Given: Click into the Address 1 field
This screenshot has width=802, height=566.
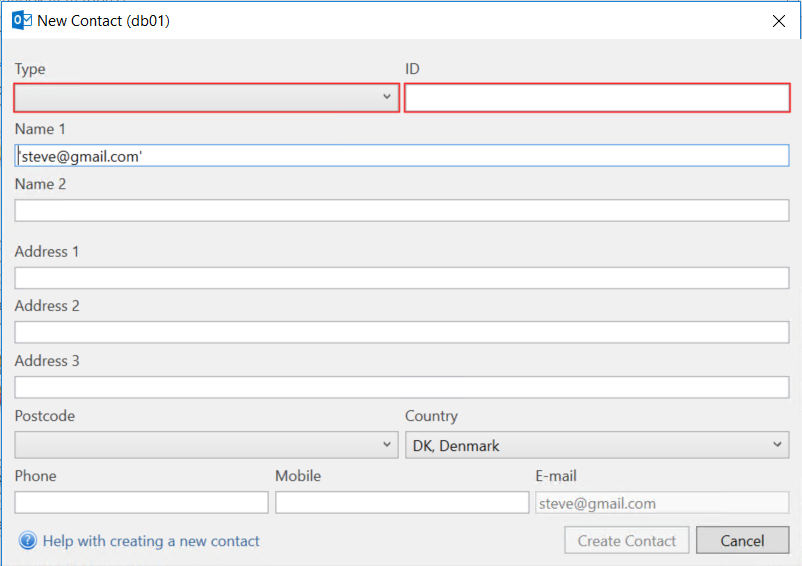Looking at the screenshot, I should 402,278.
